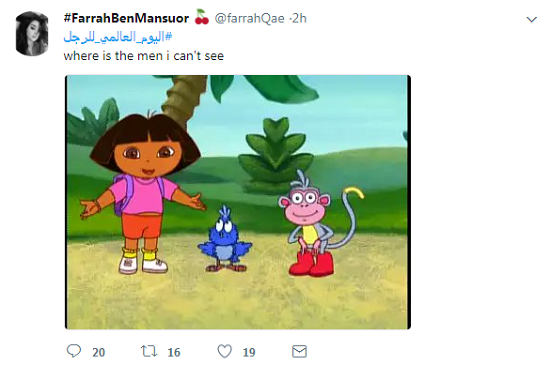Click the reply speech bubble icon

(74, 351)
